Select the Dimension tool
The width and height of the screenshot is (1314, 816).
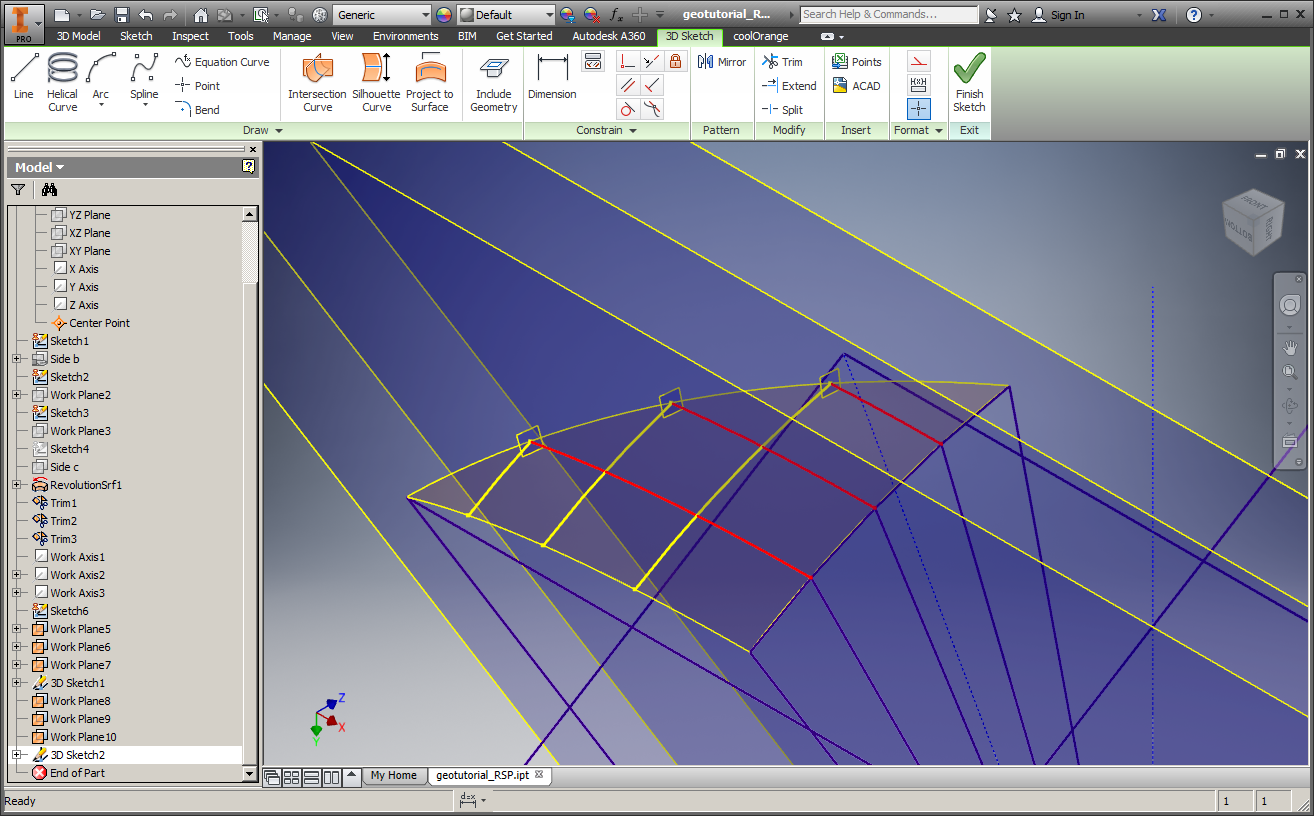point(552,76)
